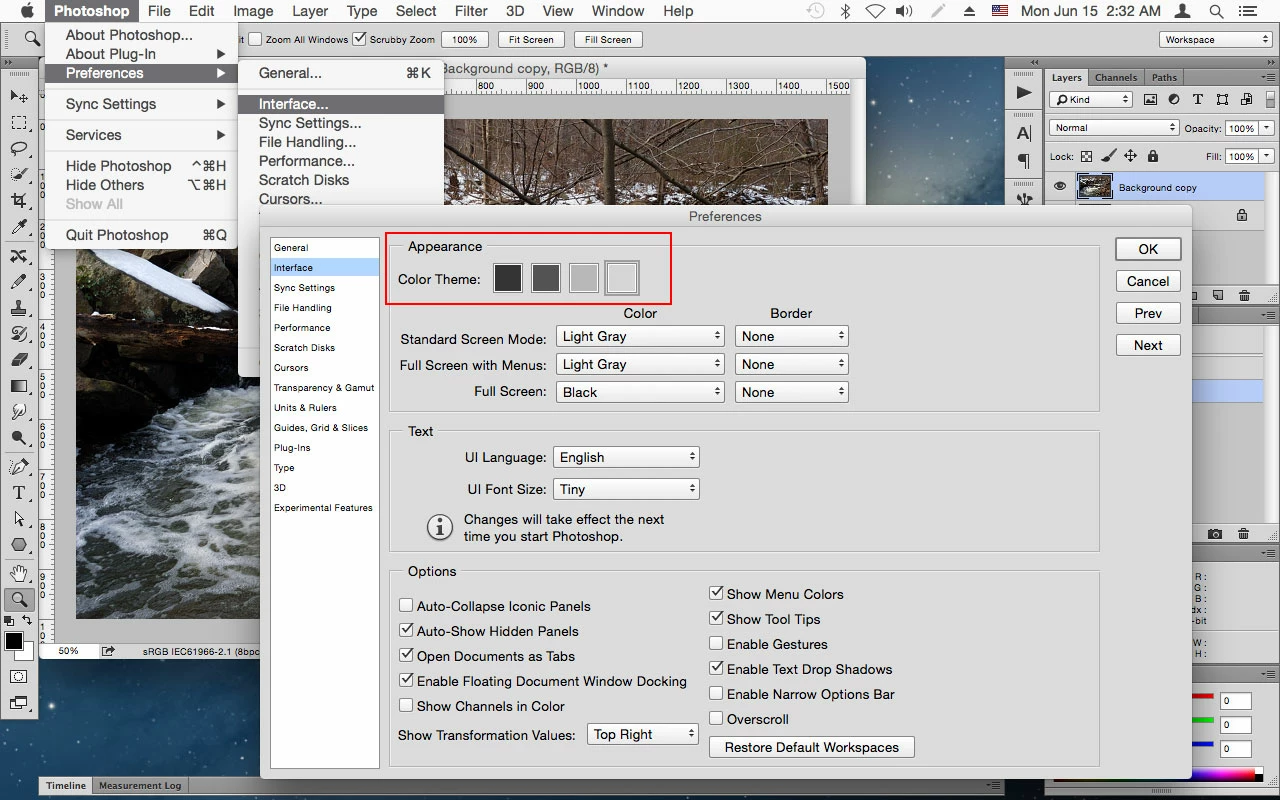Select the Healing Brush tool
Viewport: 1280px width, 800px height.
[x=19, y=256]
